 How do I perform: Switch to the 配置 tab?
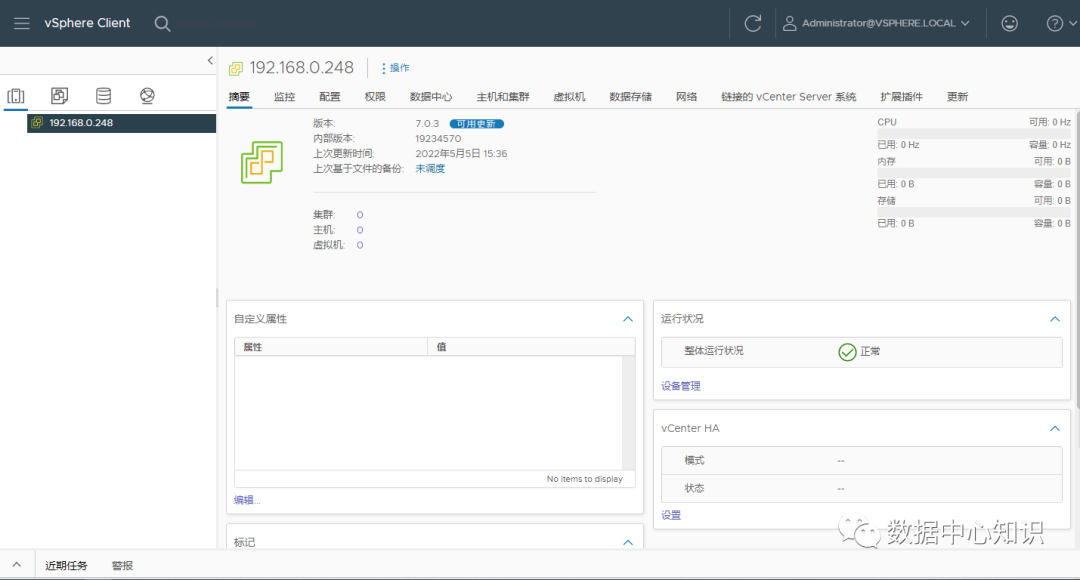click(329, 96)
